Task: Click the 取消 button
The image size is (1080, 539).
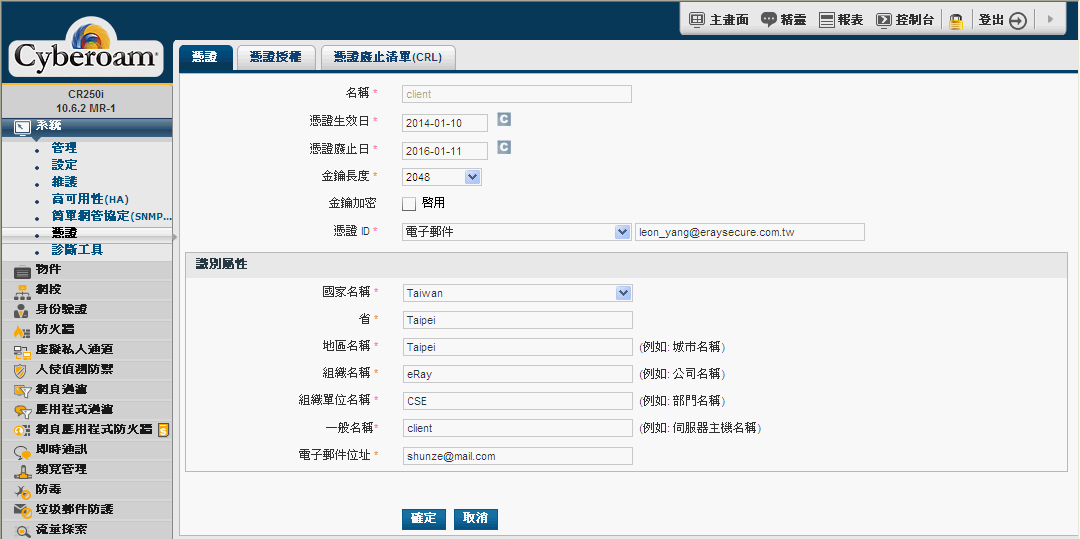Action: (x=475, y=518)
